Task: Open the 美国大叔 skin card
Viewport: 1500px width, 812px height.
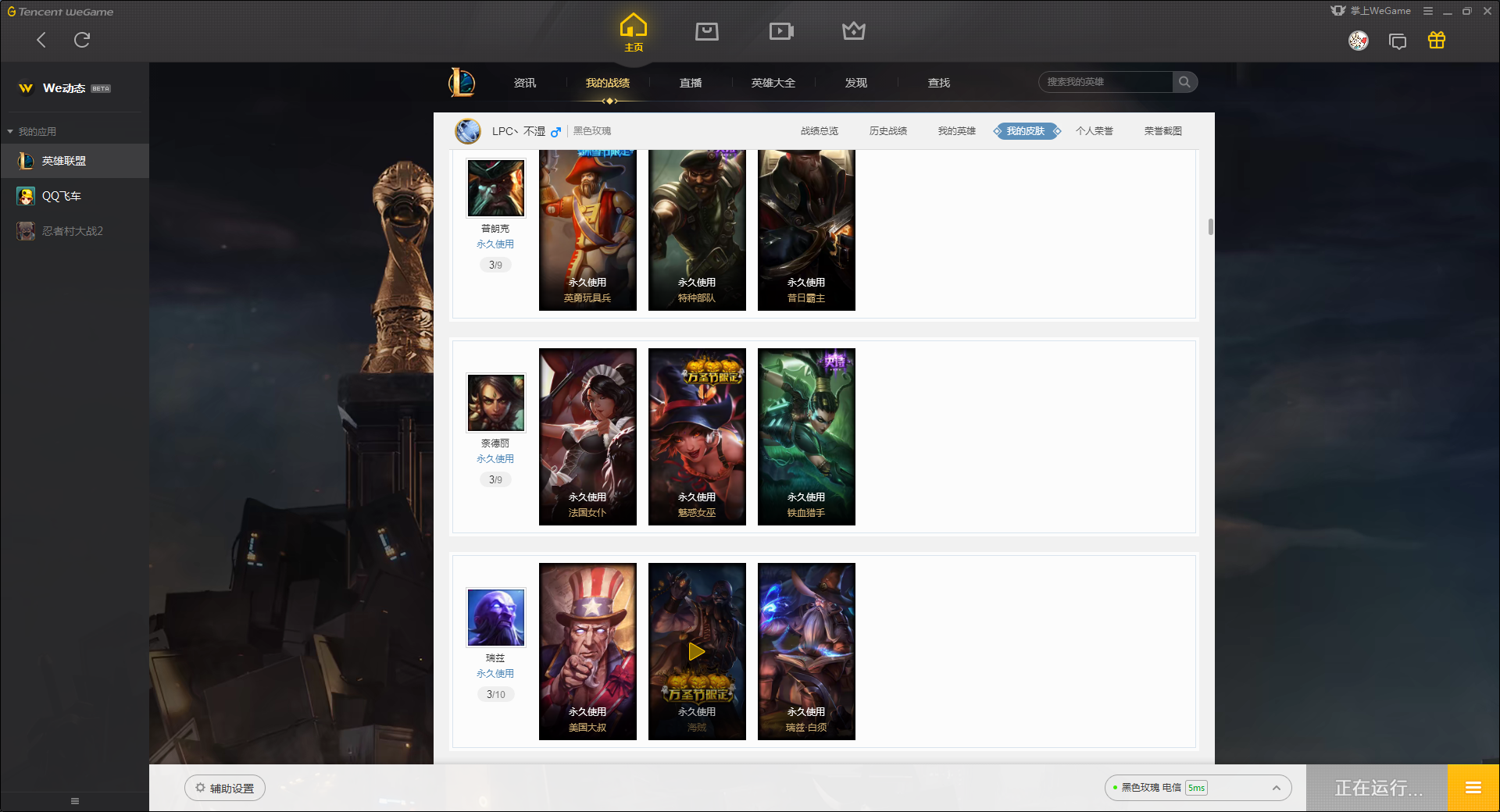Action: pyautogui.click(x=587, y=651)
